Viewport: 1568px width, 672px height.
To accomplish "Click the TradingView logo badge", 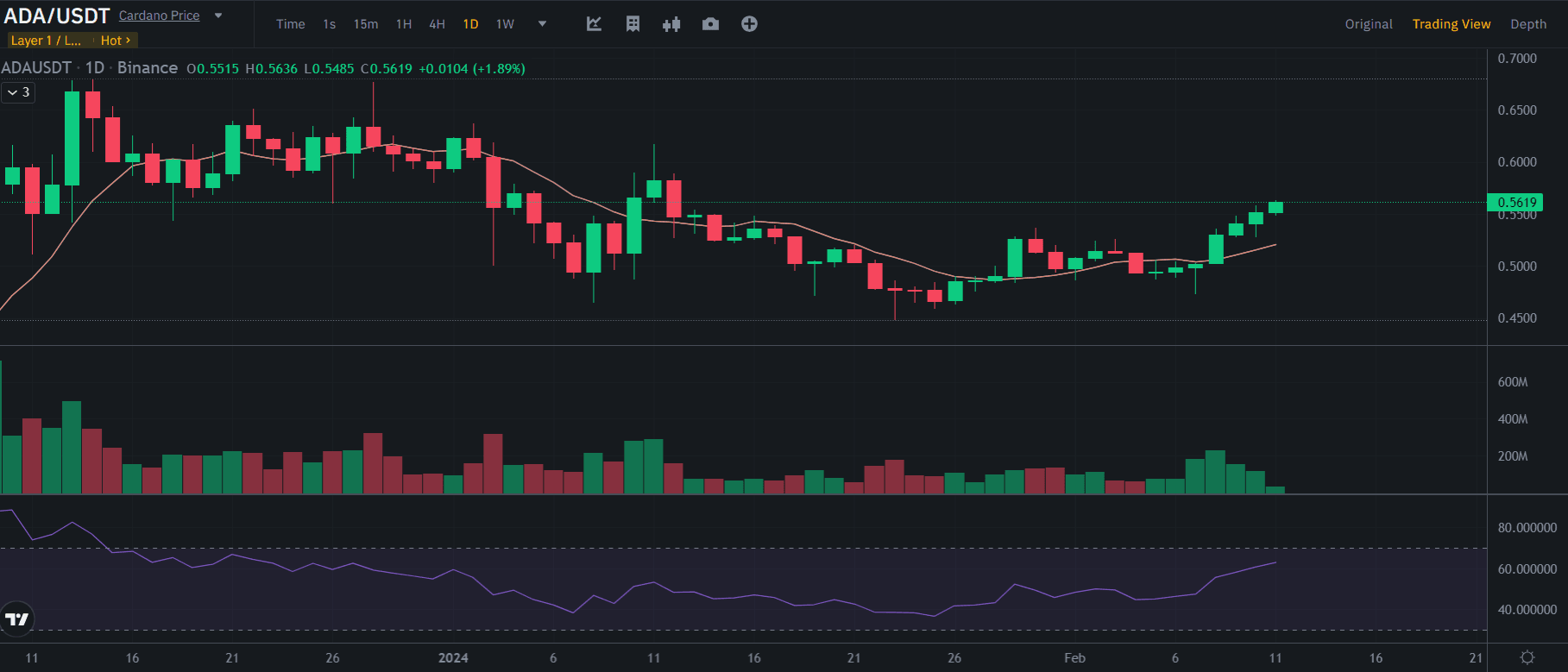I will click(17, 619).
